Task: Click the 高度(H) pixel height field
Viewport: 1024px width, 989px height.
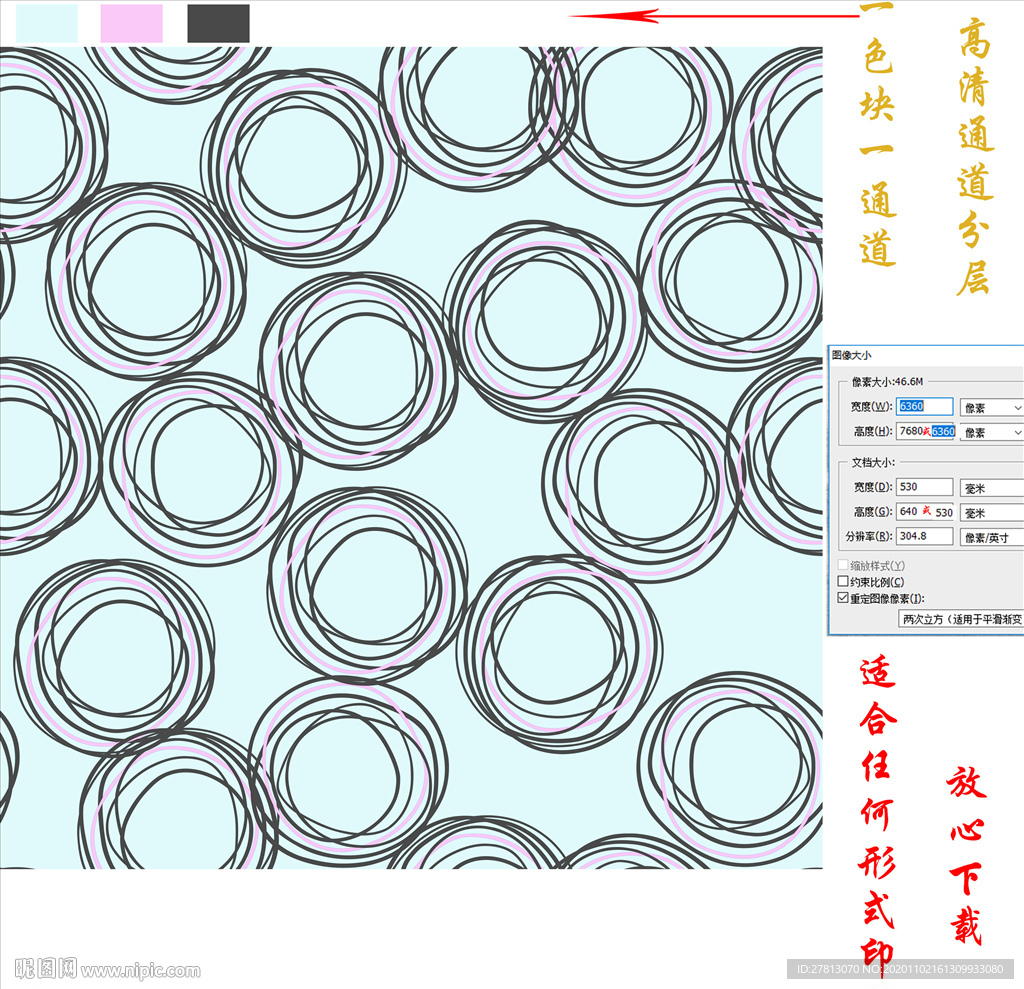Action: click(x=924, y=431)
